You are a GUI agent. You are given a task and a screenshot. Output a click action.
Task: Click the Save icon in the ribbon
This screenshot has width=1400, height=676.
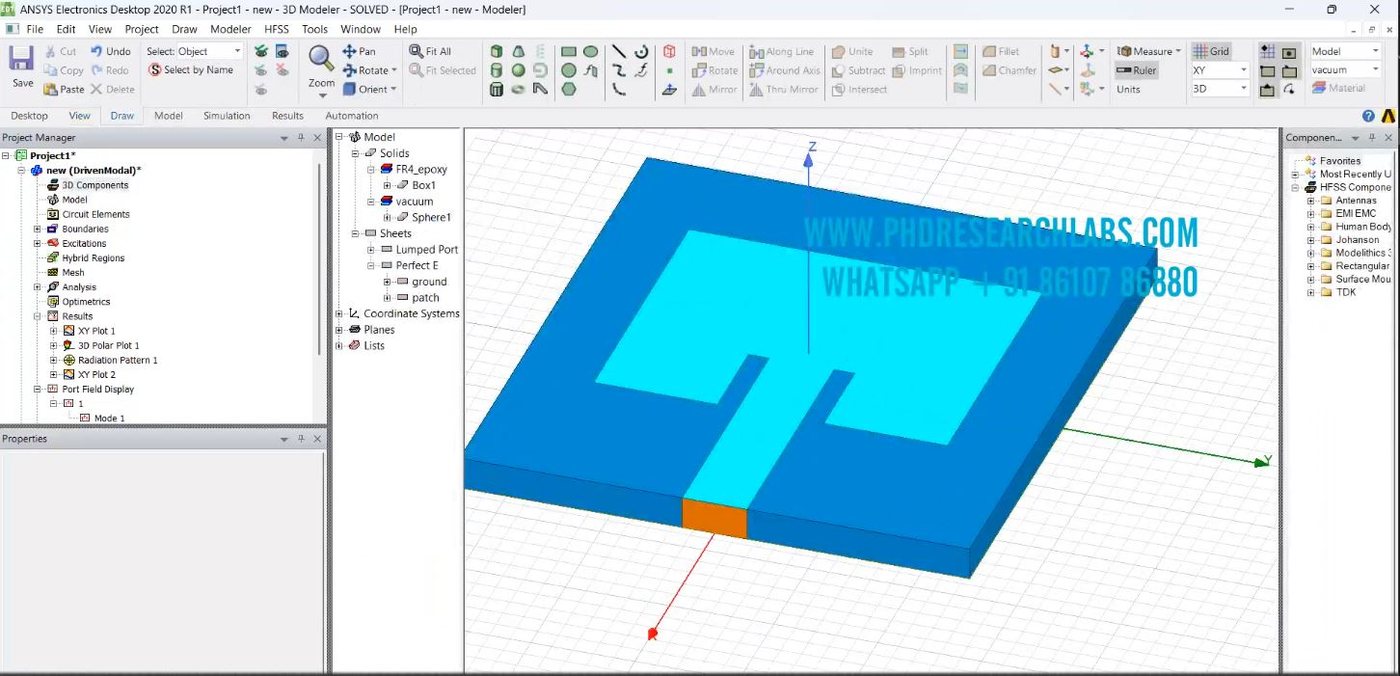click(x=22, y=59)
